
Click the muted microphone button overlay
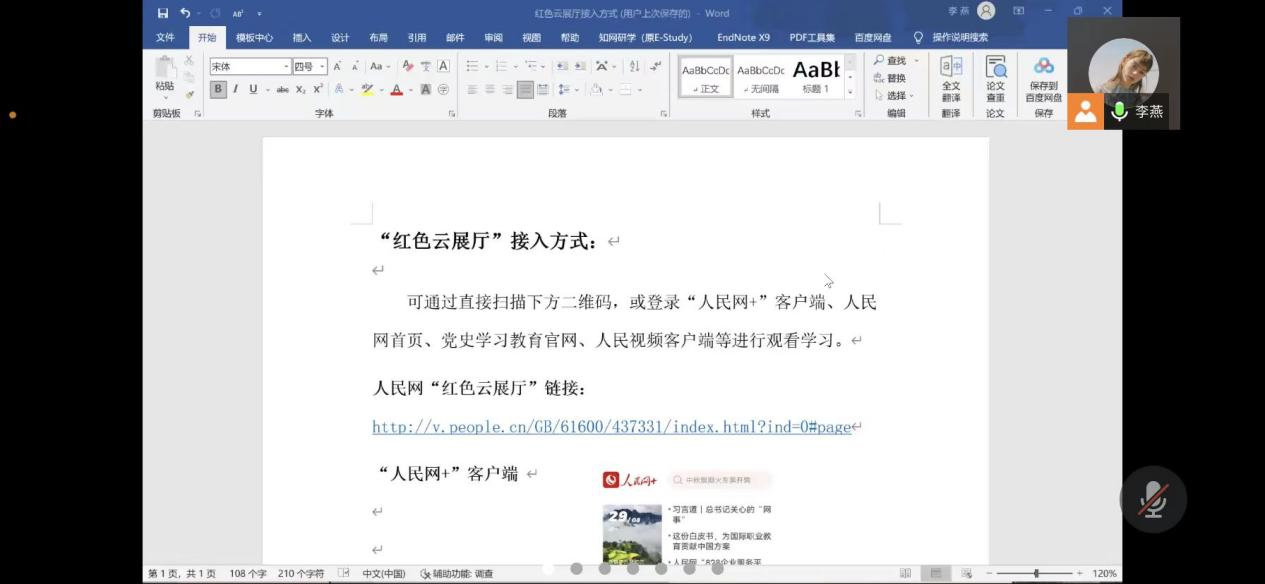1153,499
